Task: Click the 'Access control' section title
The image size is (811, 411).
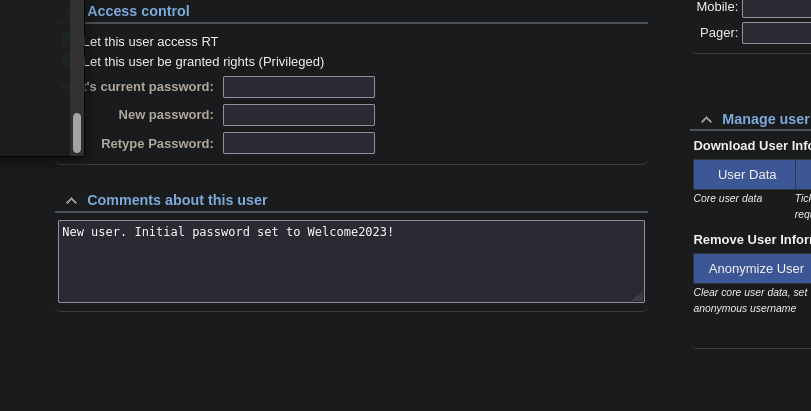Action: pyautogui.click(x=138, y=11)
